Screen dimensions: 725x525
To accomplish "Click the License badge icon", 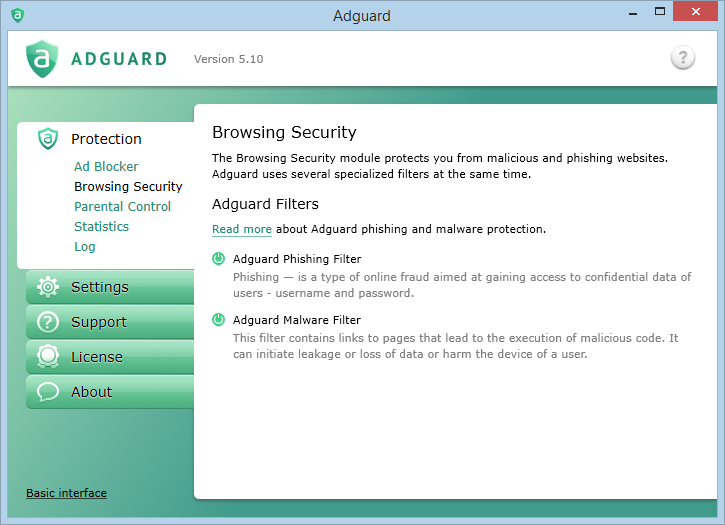I will click(48, 357).
